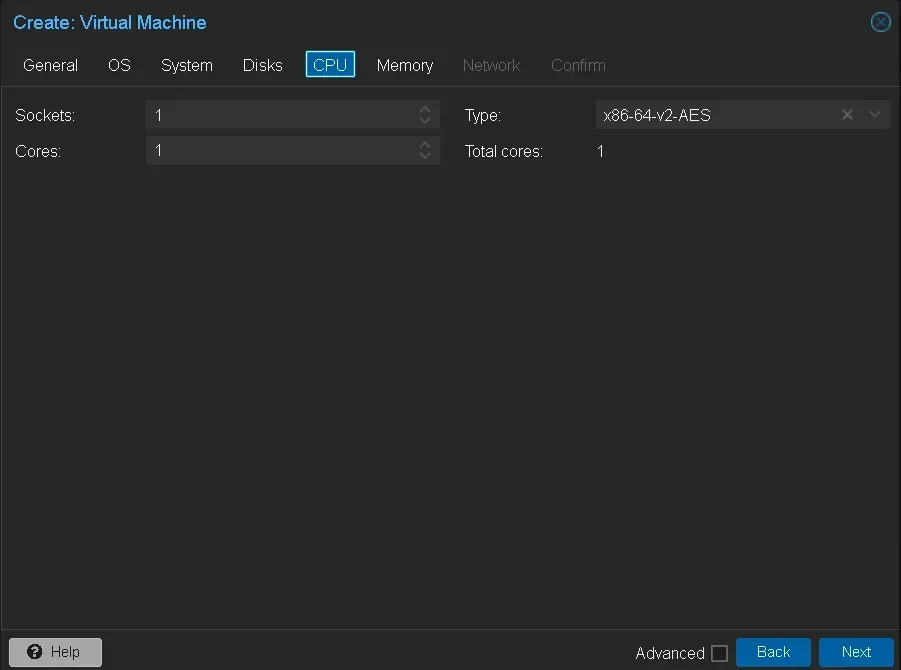Close the Create Virtual Machine dialog
Image resolution: width=901 pixels, height=670 pixels.
coord(879,22)
